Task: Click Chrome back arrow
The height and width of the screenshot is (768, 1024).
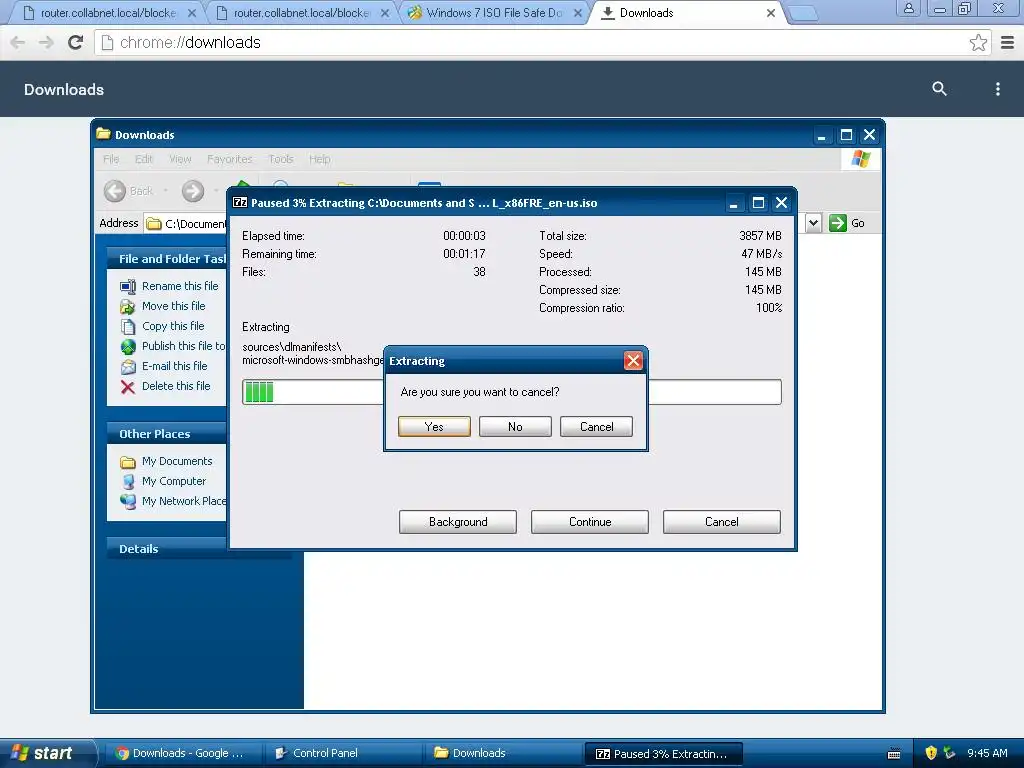Action: pyautogui.click(x=18, y=42)
